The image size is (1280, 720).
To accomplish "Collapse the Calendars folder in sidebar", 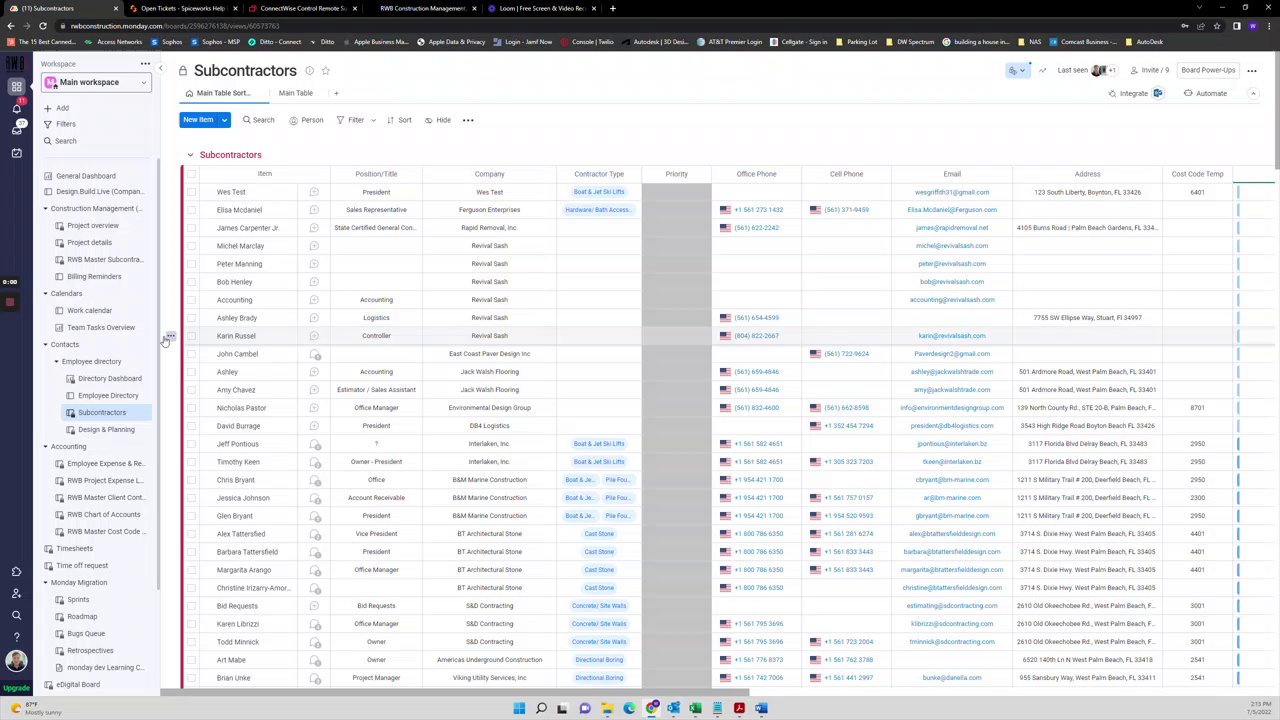I will [x=45, y=294].
